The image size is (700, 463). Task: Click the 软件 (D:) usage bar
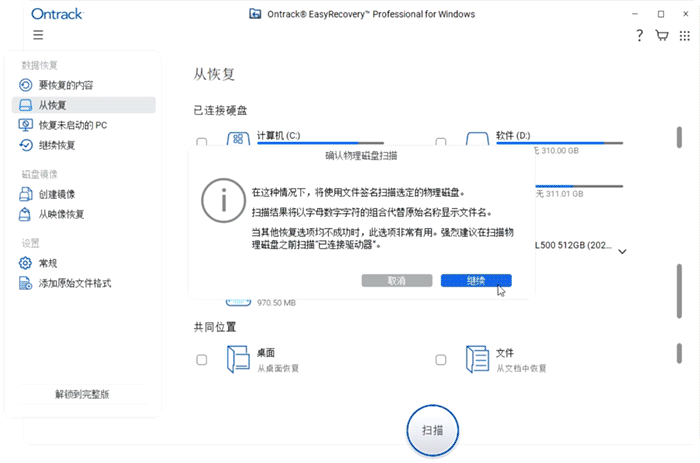point(559,143)
